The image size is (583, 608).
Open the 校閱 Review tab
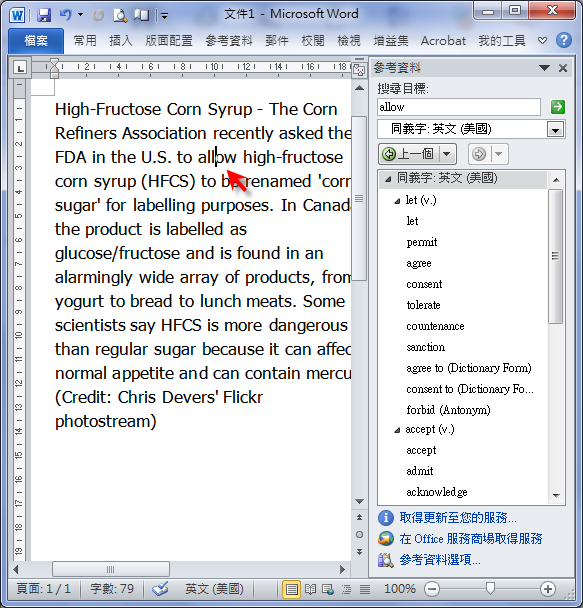click(x=312, y=40)
